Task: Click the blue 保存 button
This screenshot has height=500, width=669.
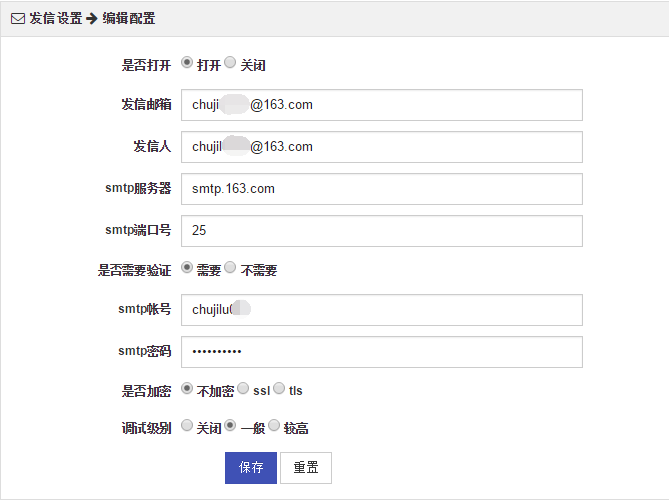Action: pyautogui.click(x=251, y=468)
